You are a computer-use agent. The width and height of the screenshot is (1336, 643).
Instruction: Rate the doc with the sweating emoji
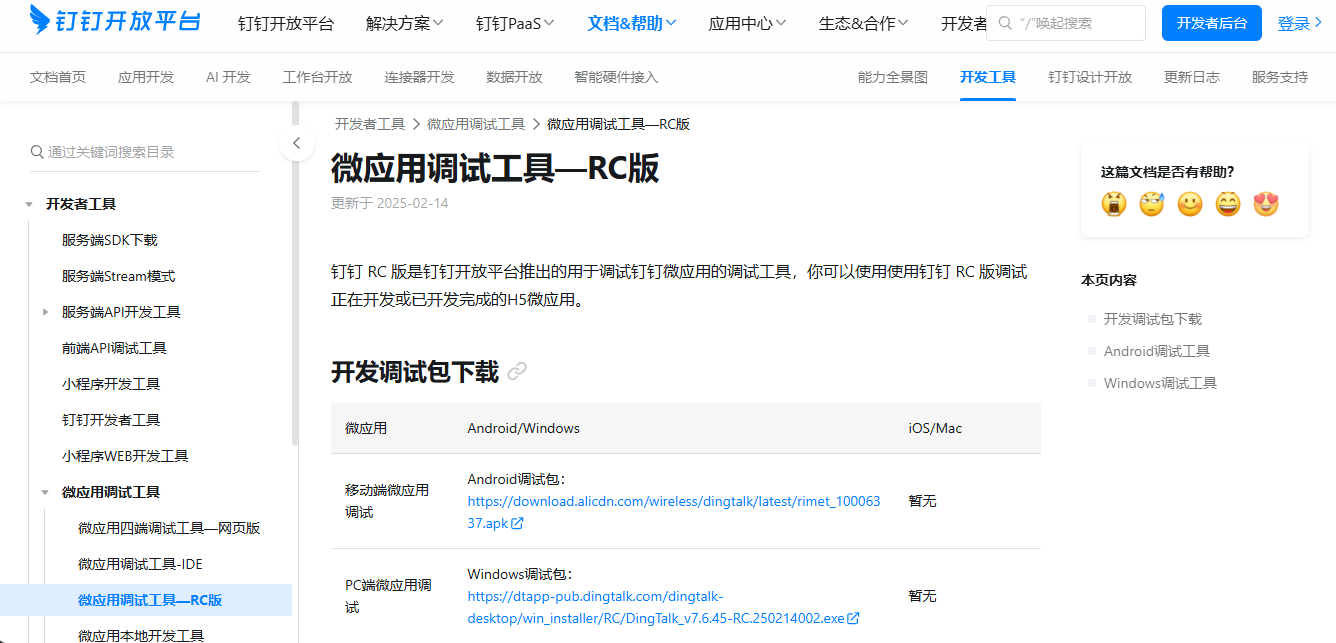pyautogui.click(x=1152, y=204)
